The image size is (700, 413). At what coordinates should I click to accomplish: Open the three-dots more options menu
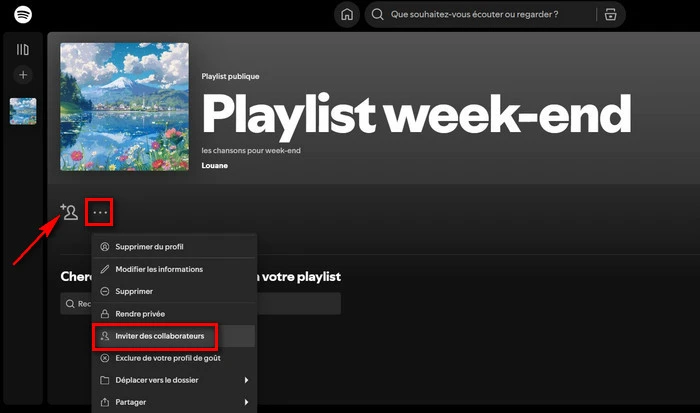click(x=99, y=212)
